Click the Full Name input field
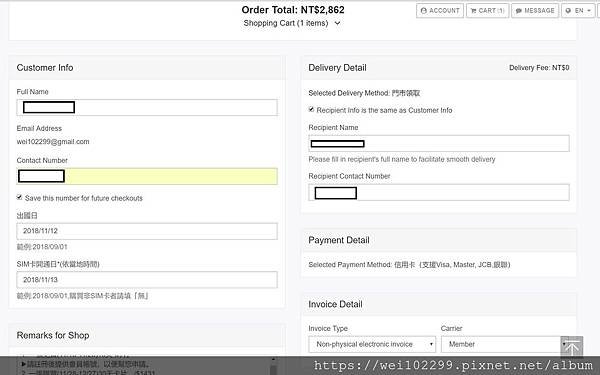Screen dimensions: 600x375 point(147,108)
